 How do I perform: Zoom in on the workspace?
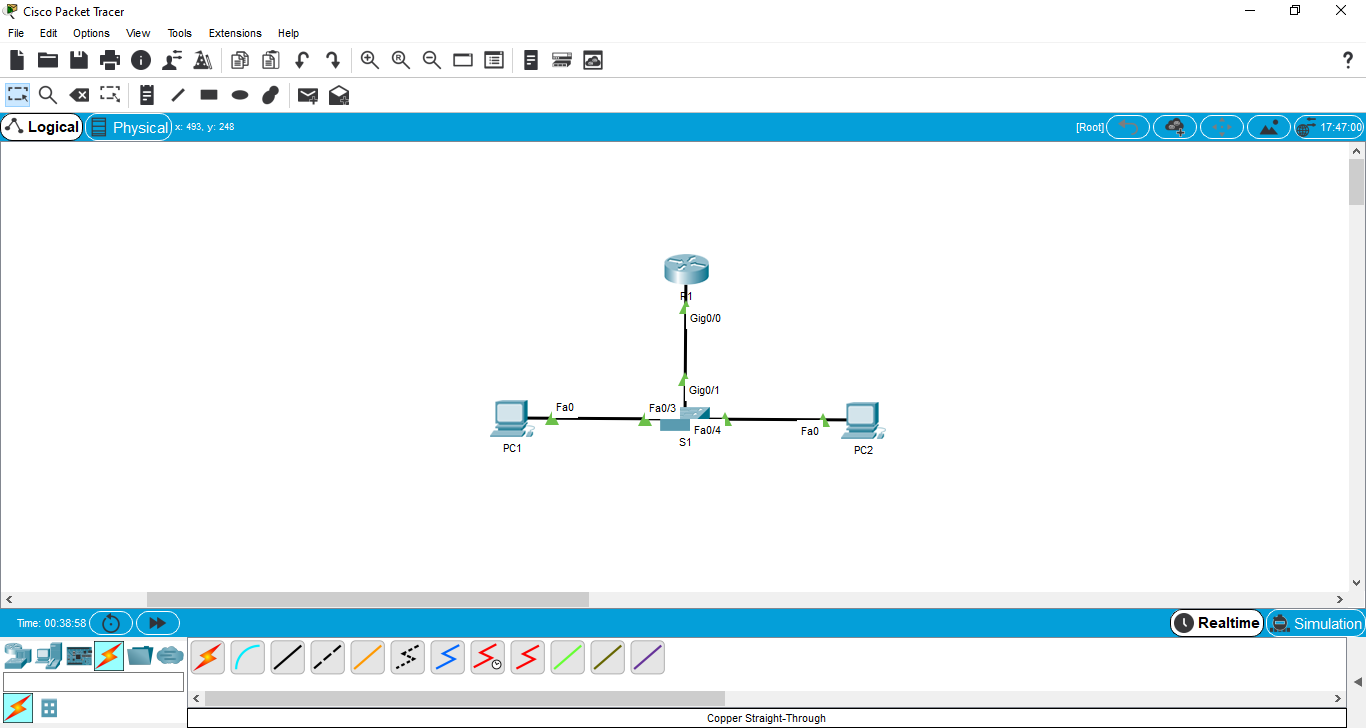pos(370,60)
